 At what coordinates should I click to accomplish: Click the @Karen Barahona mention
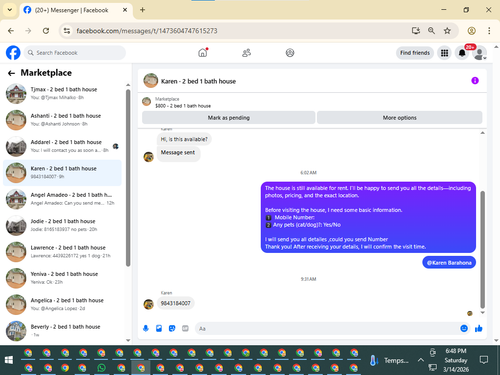coord(449,263)
